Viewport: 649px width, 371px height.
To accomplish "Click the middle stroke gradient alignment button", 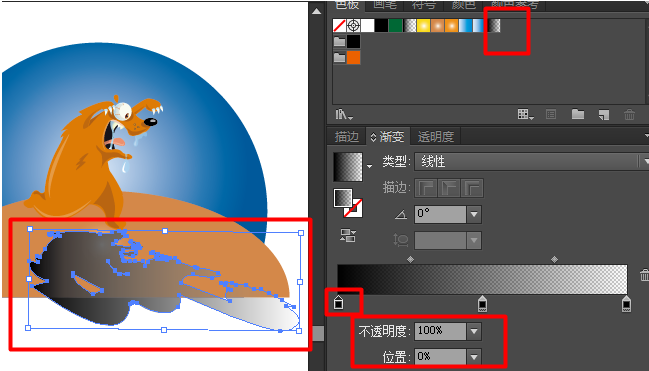I will (x=449, y=188).
